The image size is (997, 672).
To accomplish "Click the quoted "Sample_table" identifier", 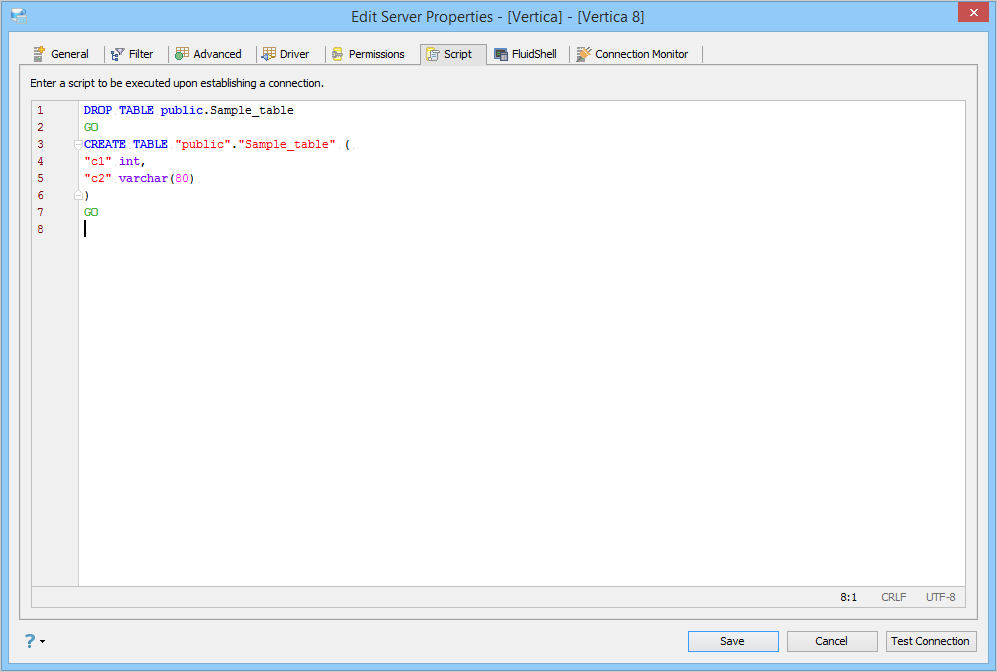I will point(287,144).
